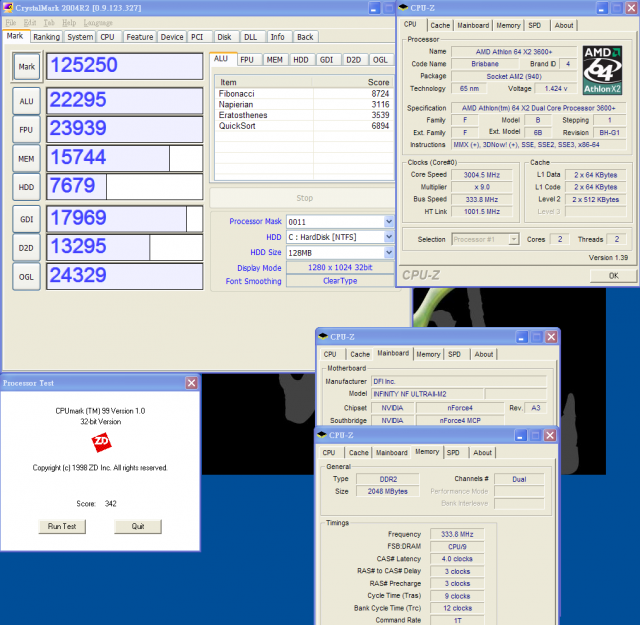The image size is (640, 625).
Task: Run the GDI benchmark button
Action: pyautogui.click(x=27, y=219)
